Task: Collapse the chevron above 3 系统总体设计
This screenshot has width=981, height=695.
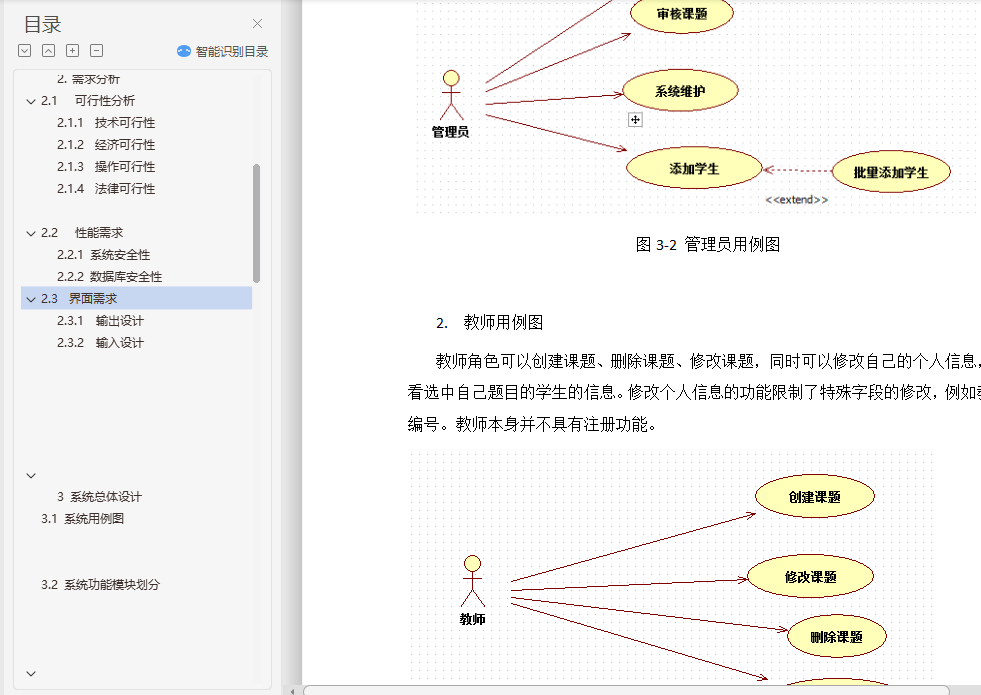Action: [31, 475]
